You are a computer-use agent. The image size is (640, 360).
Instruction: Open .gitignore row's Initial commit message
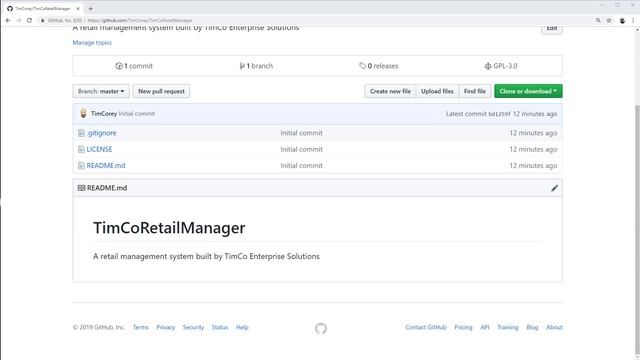[301, 133]
